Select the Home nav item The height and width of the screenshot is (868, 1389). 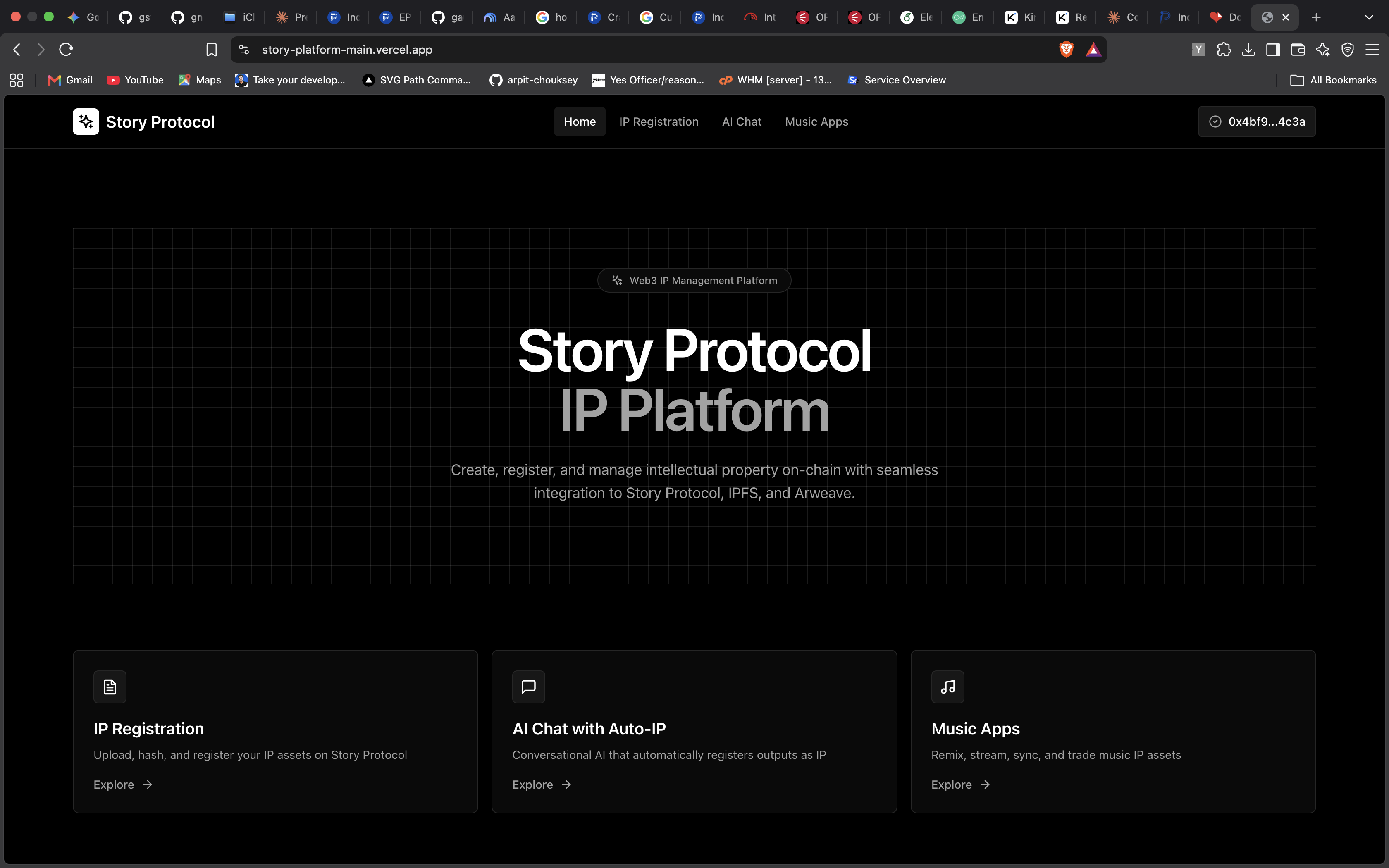pos(580,122)
